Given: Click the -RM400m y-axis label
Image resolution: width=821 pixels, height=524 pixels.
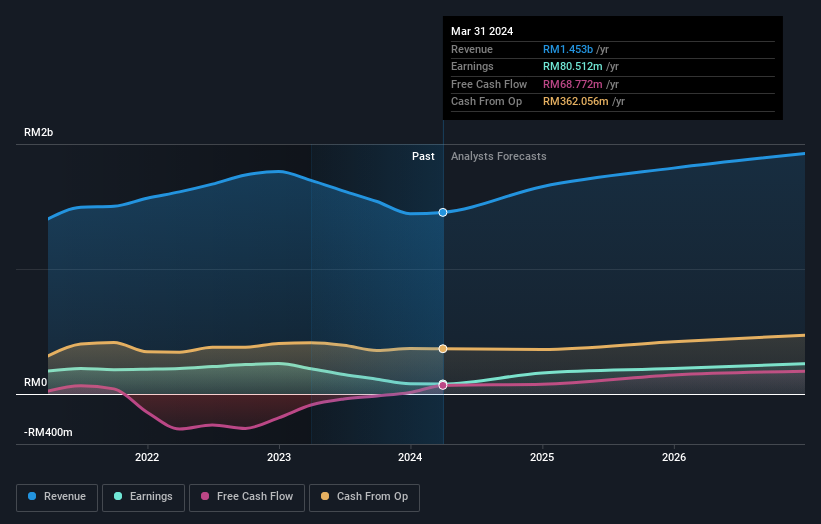Looking at the screenshot, I should (x=48, y=432).
